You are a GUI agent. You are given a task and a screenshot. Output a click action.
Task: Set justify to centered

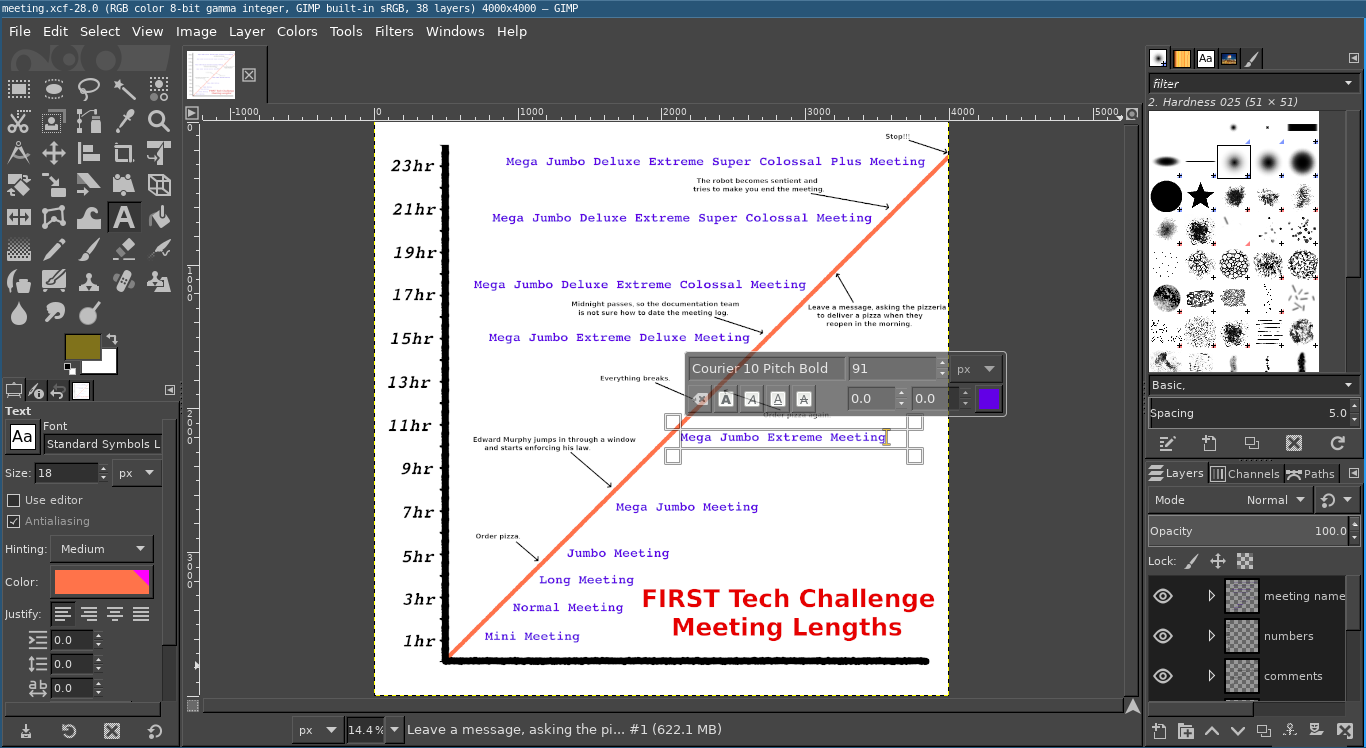pos(115,614)
